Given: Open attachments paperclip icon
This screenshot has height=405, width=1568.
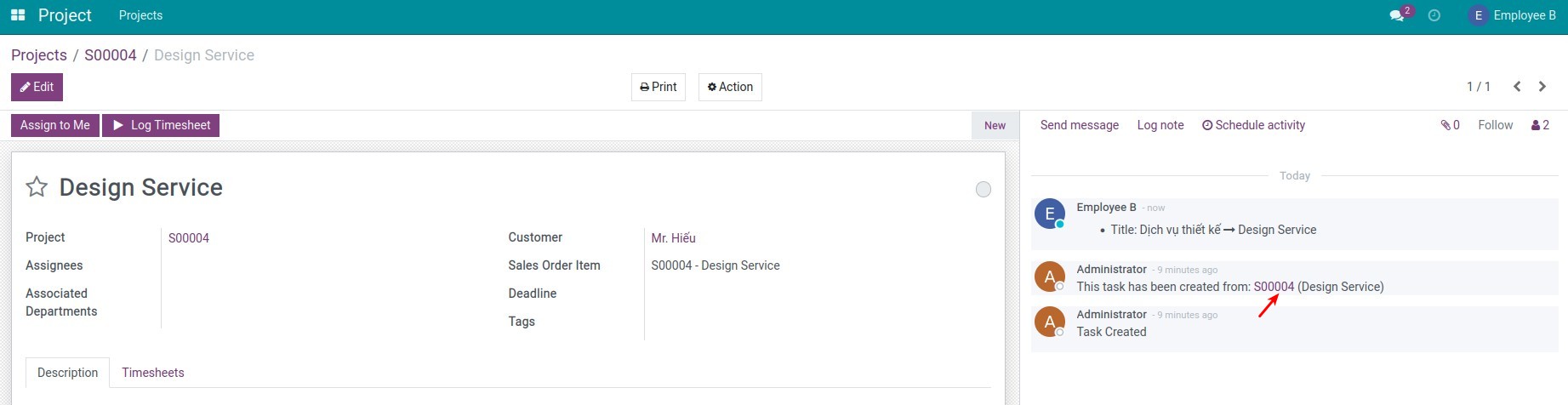Looking at the screenshot, I should [1450, 125].
